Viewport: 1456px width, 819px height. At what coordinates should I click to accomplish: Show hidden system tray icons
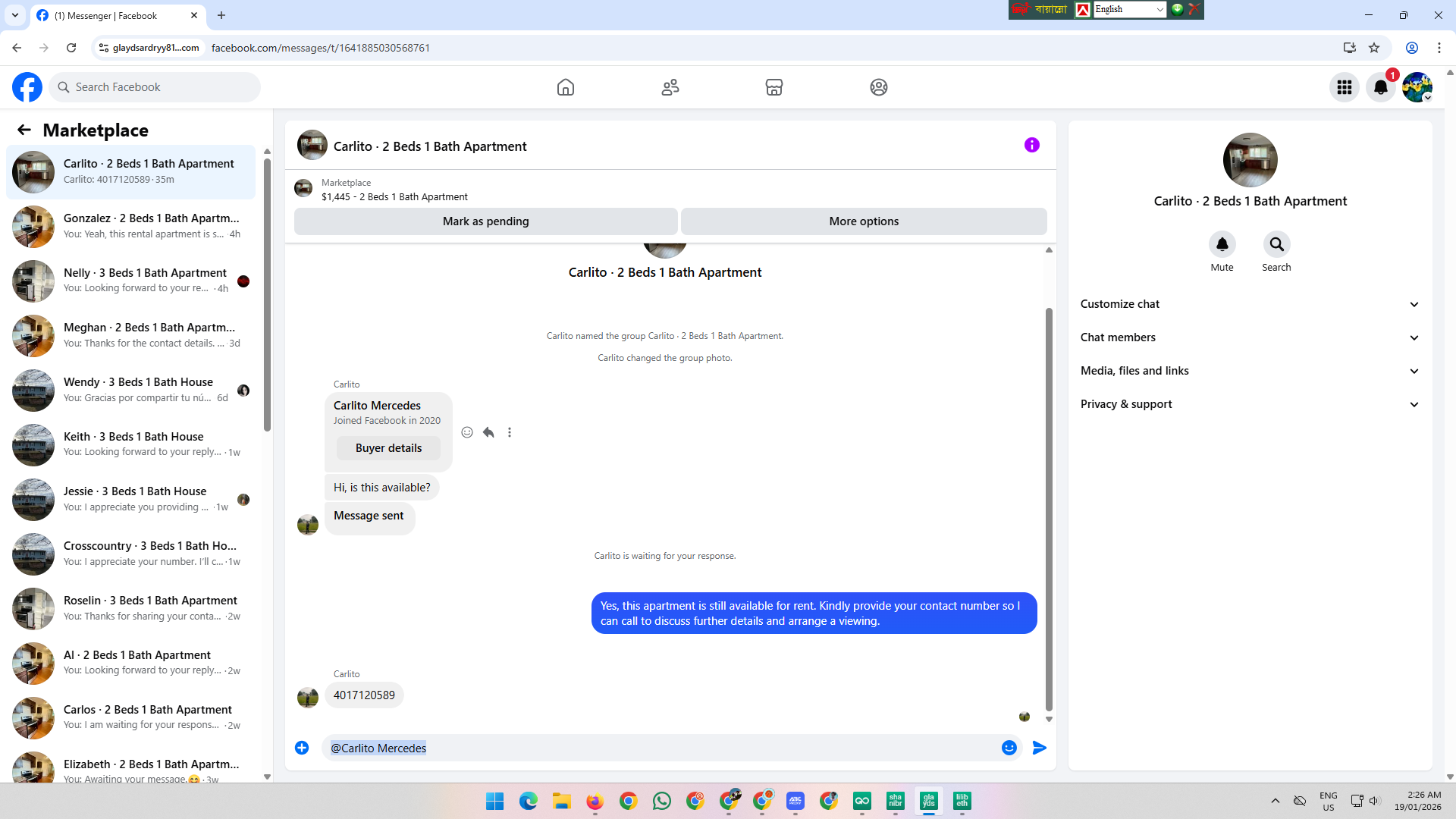click(x=1276, y=801)
